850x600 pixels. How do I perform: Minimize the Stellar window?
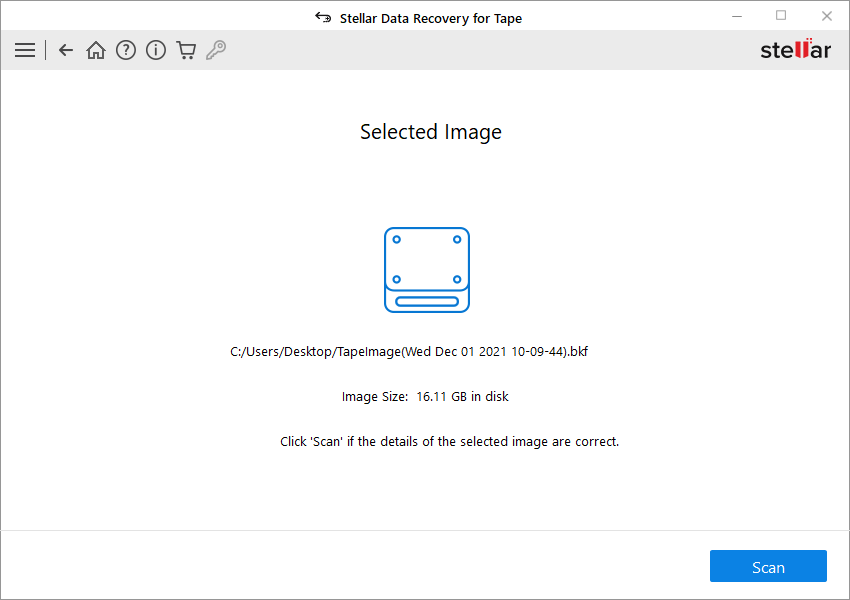[x=735, y=16]
